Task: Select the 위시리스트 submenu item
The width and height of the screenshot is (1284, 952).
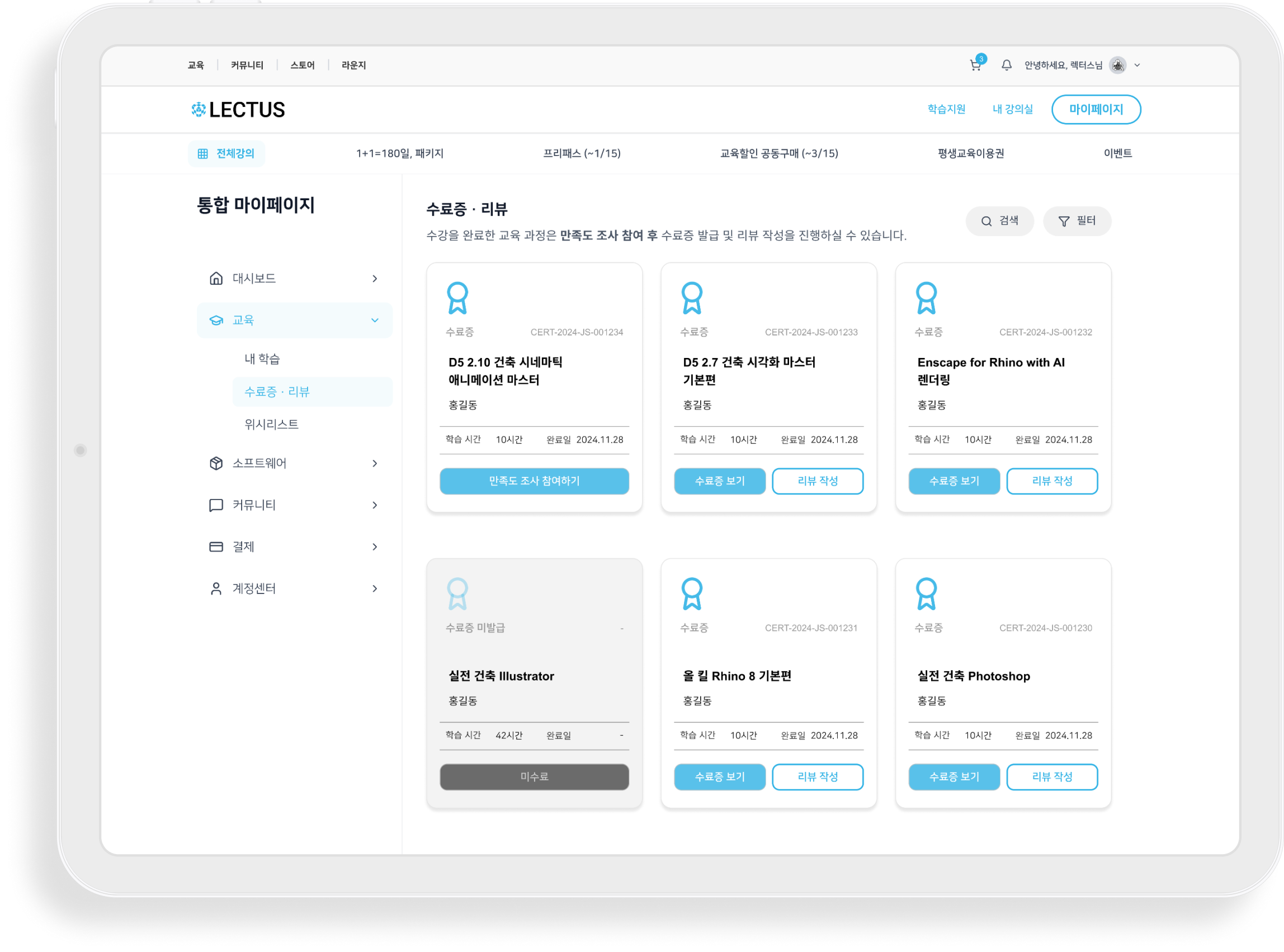Action: tap(271, 424)
